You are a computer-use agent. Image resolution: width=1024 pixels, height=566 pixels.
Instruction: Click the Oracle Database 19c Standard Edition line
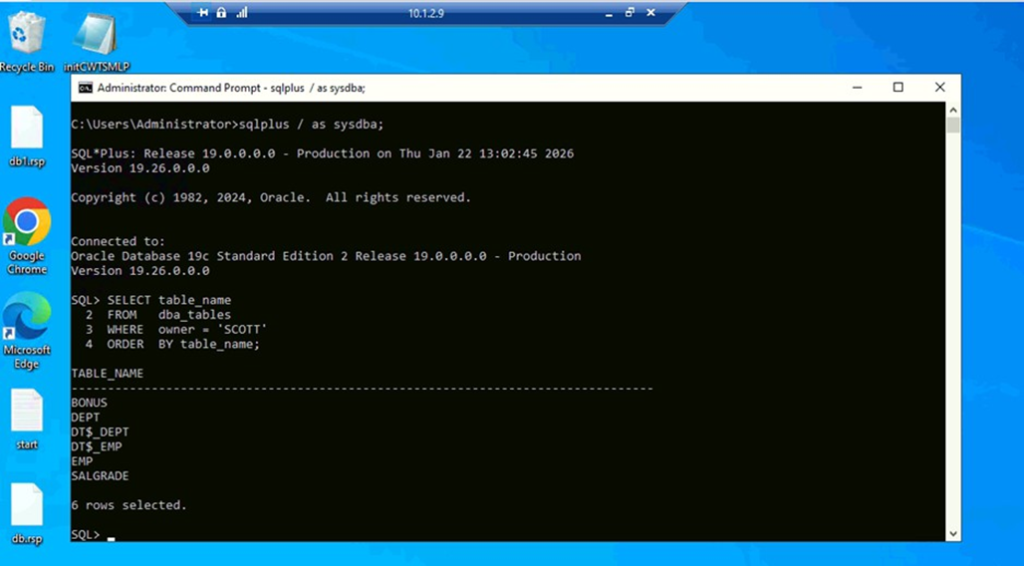click(326, 256)
